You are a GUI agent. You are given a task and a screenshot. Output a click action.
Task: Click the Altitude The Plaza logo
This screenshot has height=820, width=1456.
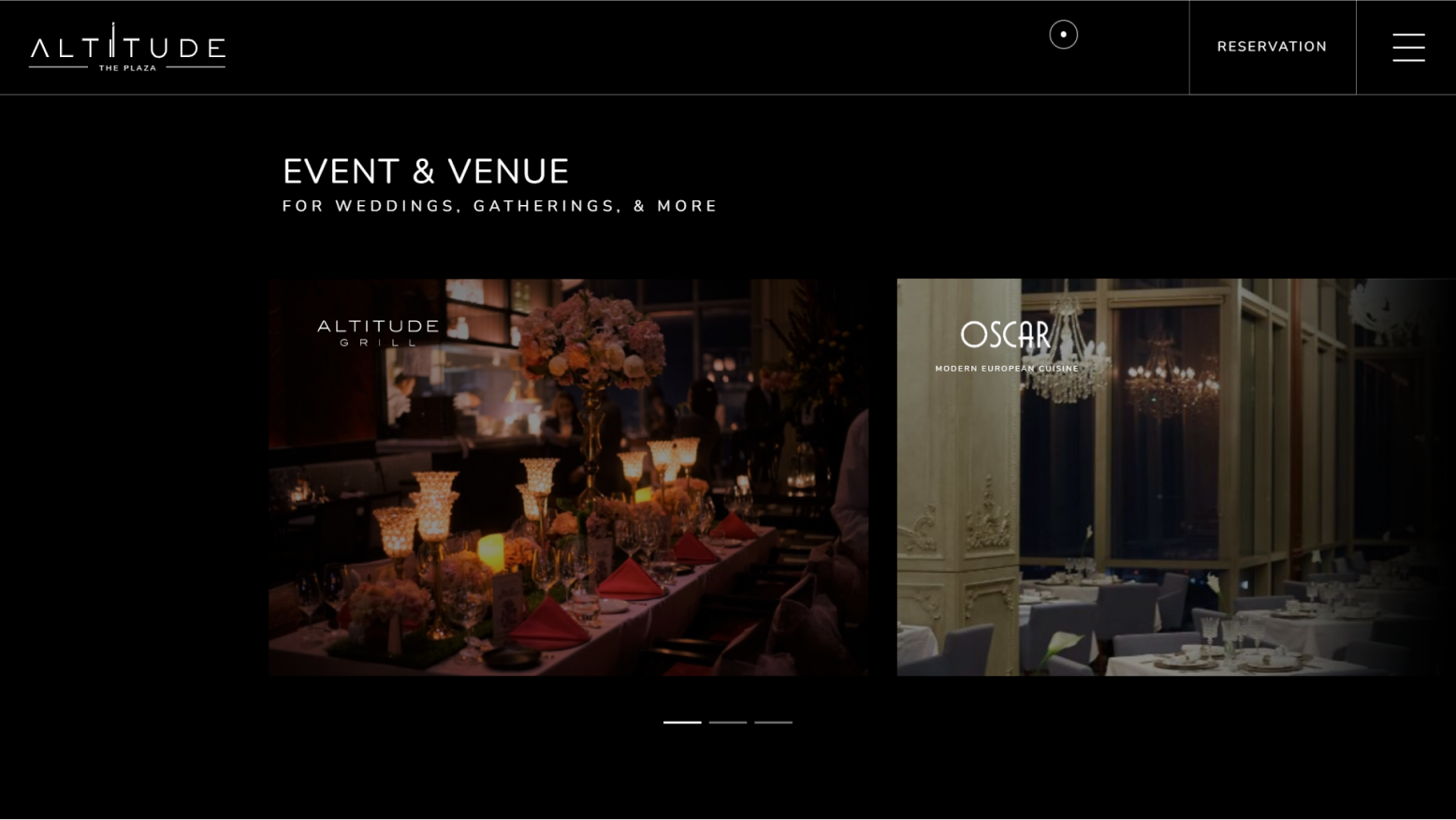tap(127, 47)
